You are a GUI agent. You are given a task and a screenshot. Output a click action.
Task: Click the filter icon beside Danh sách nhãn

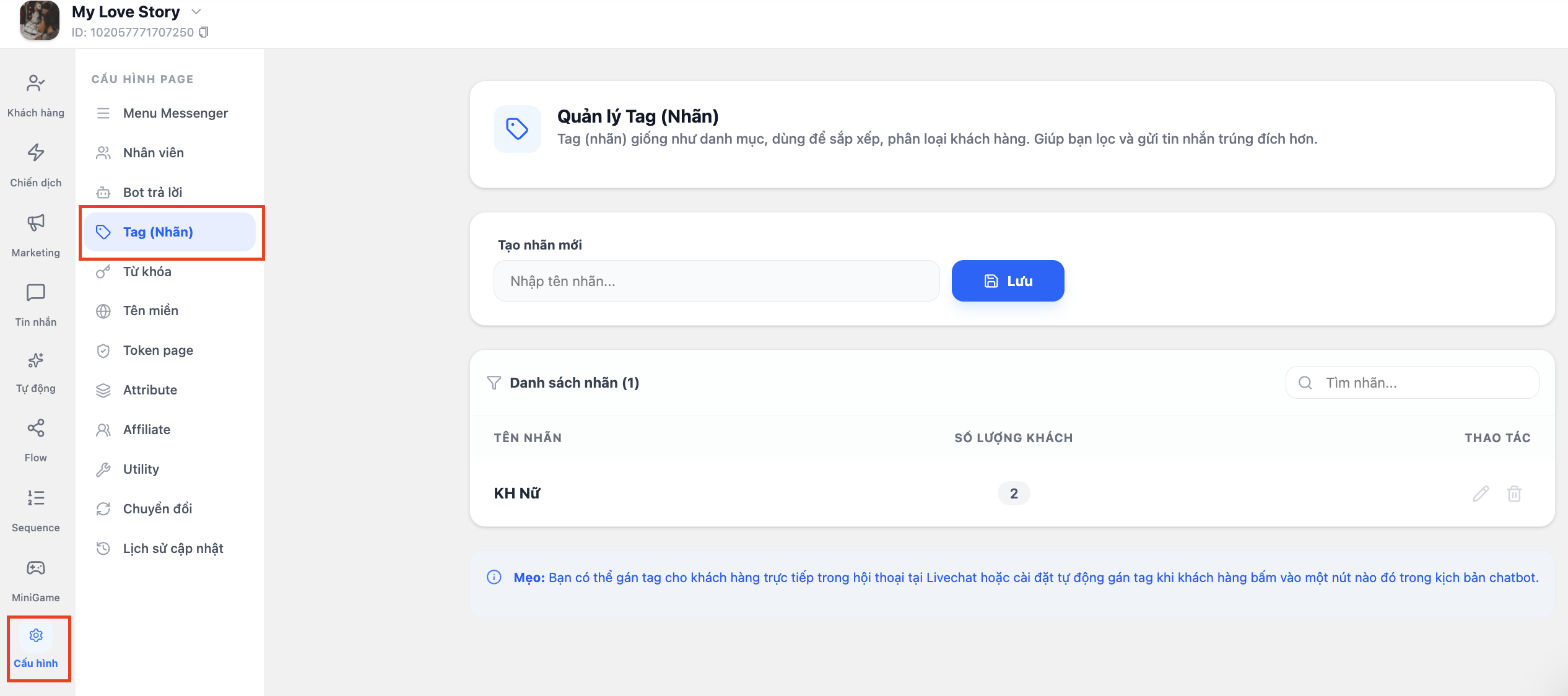(494, 383)
